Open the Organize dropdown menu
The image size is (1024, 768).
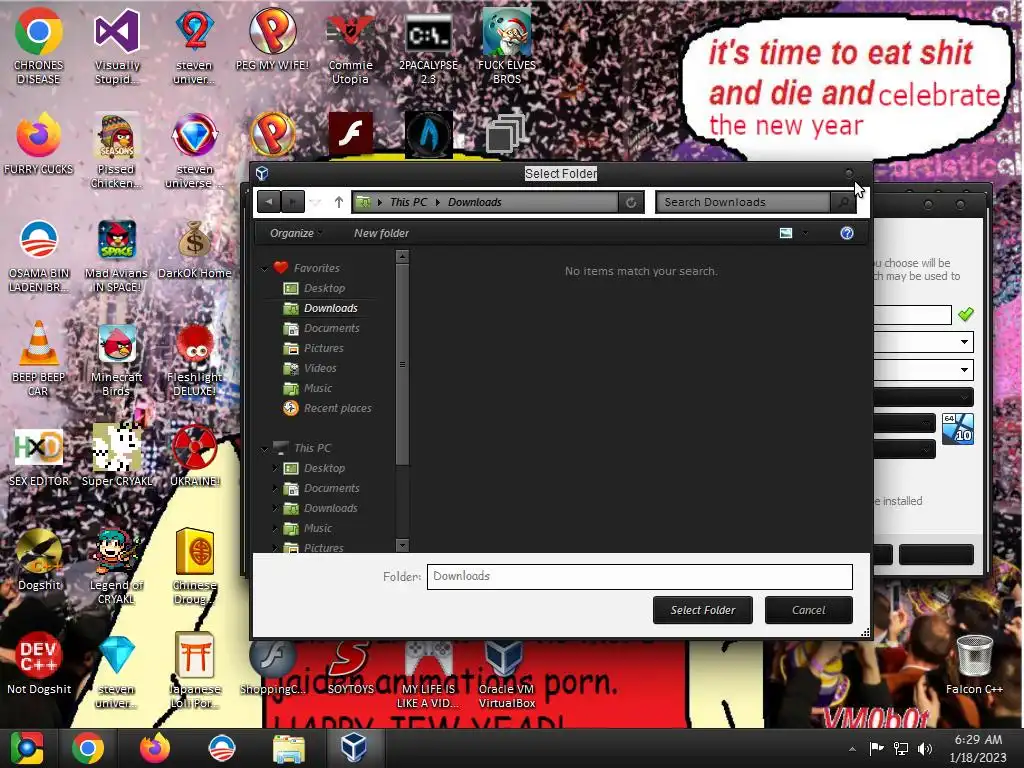pyautogui.click(x=295, y=233)
